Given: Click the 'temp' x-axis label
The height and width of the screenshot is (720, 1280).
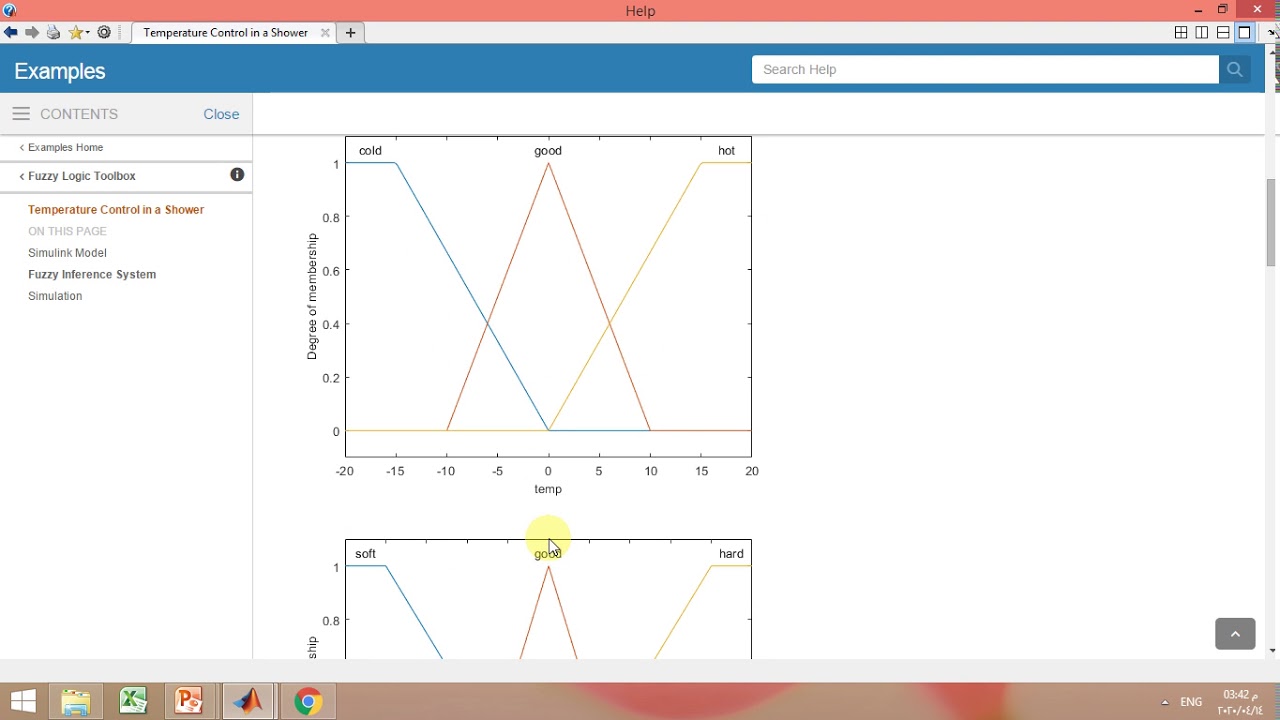Looking at the screenshot, I should click(548, 489).
